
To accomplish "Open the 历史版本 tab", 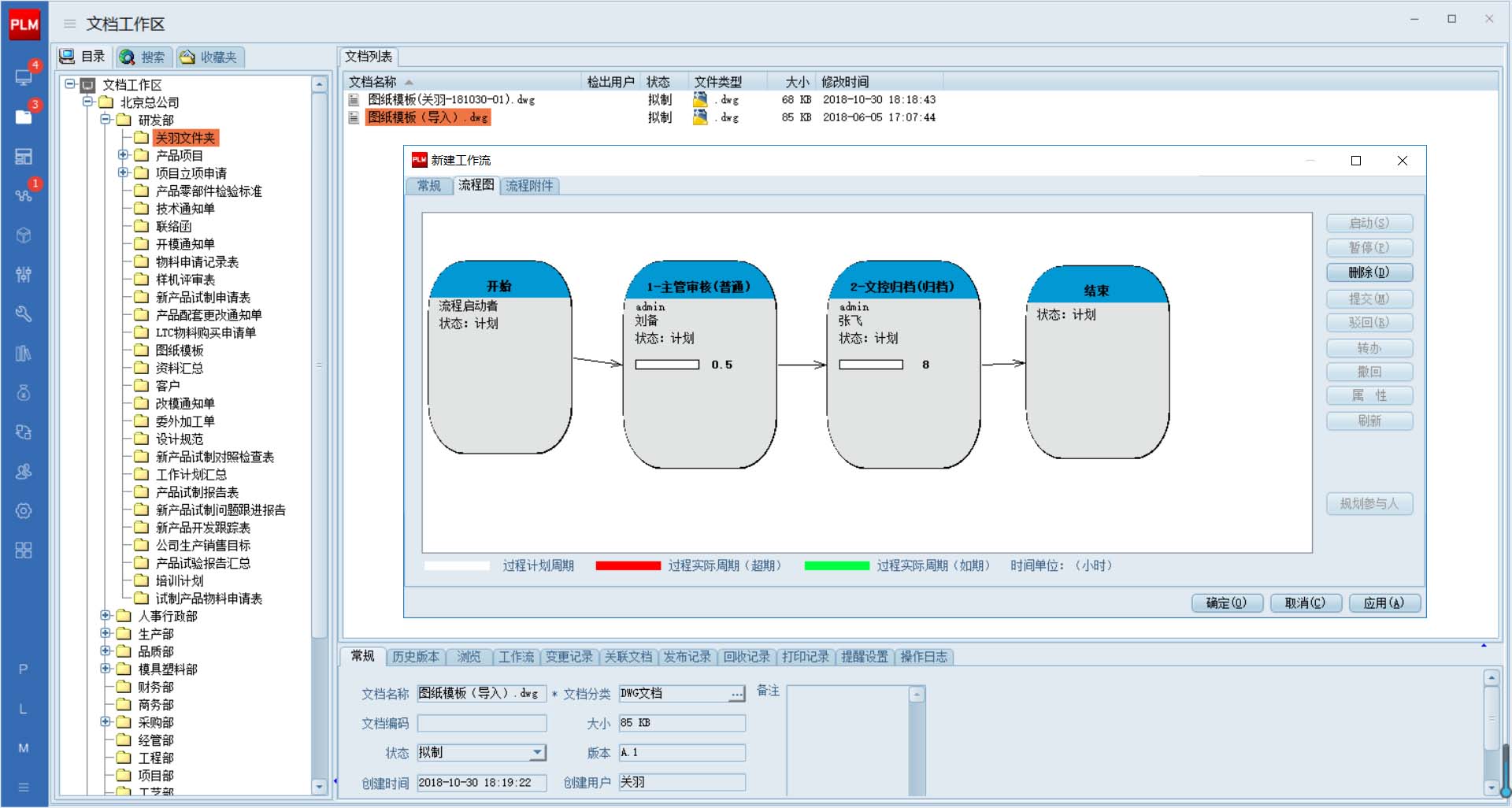I will pyautogui.click(x=415, y=657).
